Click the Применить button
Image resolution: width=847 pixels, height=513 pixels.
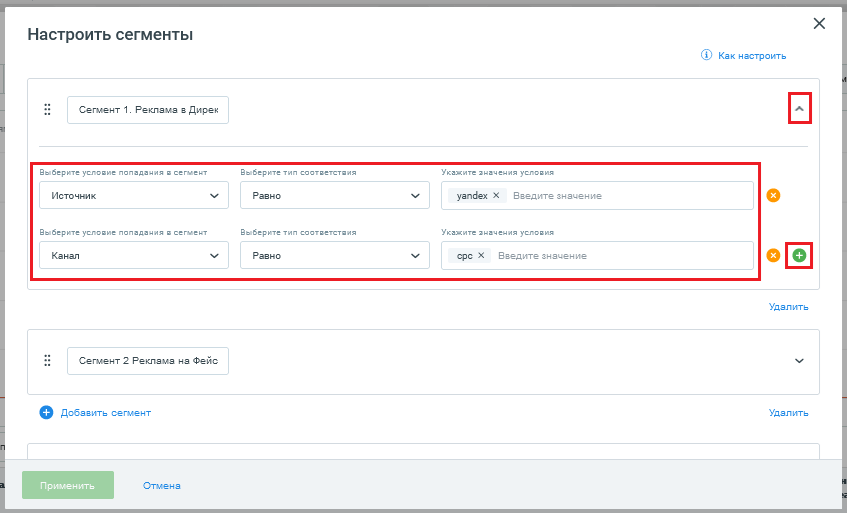click(68, 485)
